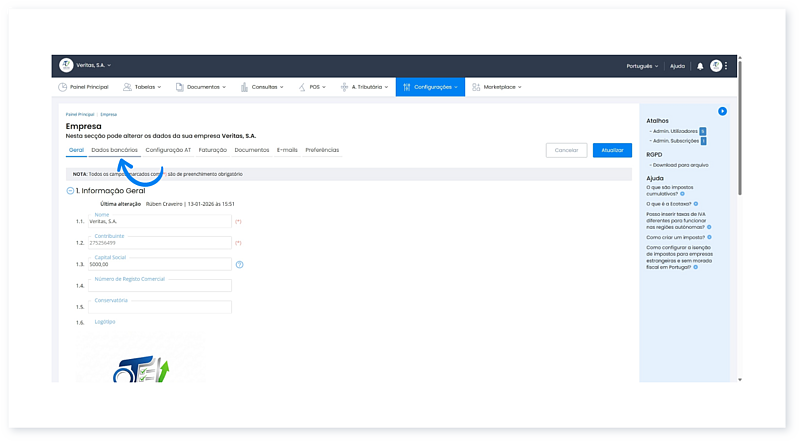Open the three-dot user options menu
This screenshot has width=800, height=442.
(726, 65)
